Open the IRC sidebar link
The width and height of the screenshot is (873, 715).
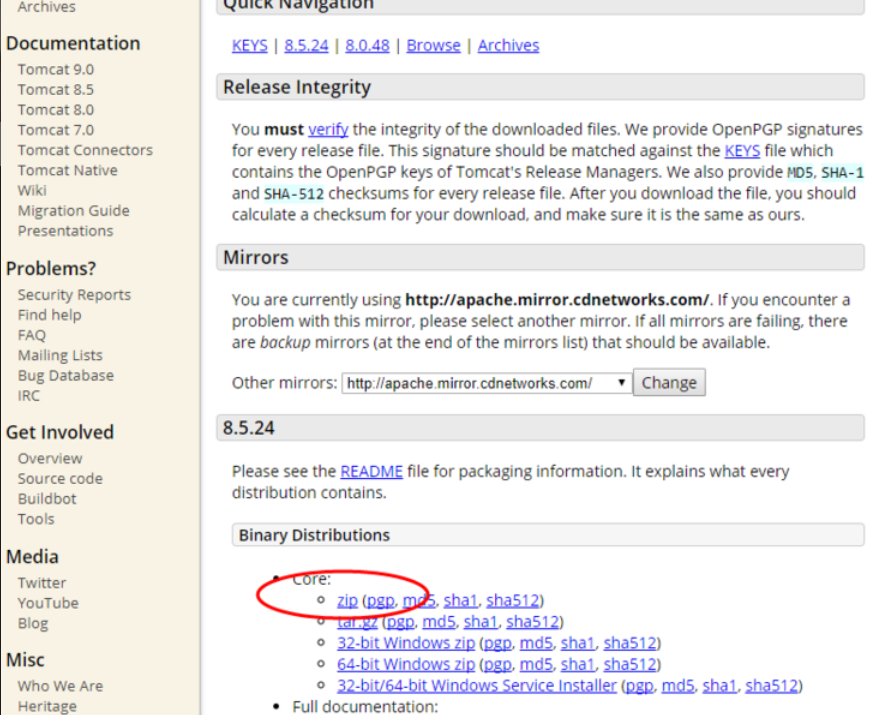click(x=28, y=396)
